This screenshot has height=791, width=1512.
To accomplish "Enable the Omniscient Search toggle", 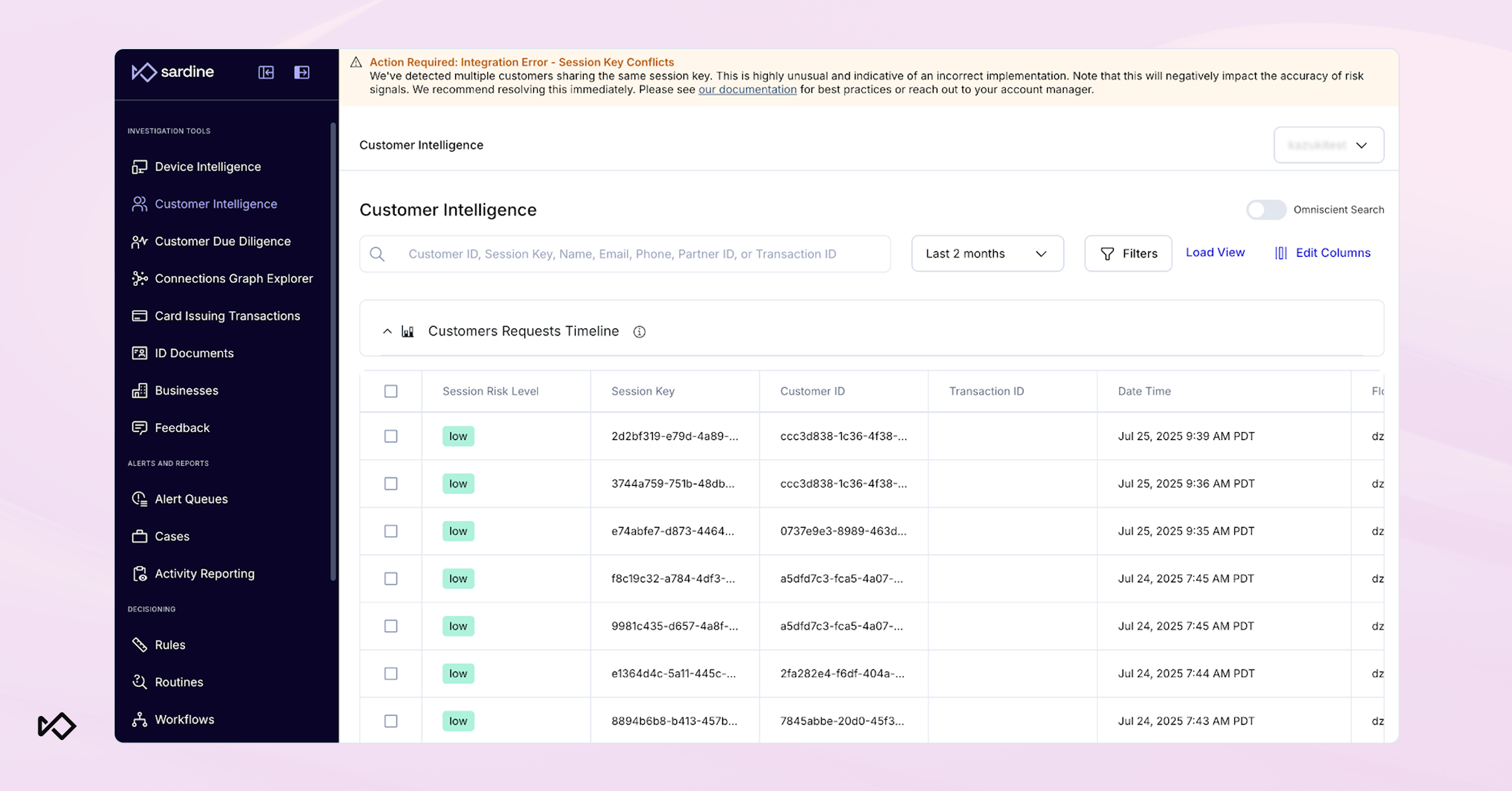I will [x=1266, y=210].
